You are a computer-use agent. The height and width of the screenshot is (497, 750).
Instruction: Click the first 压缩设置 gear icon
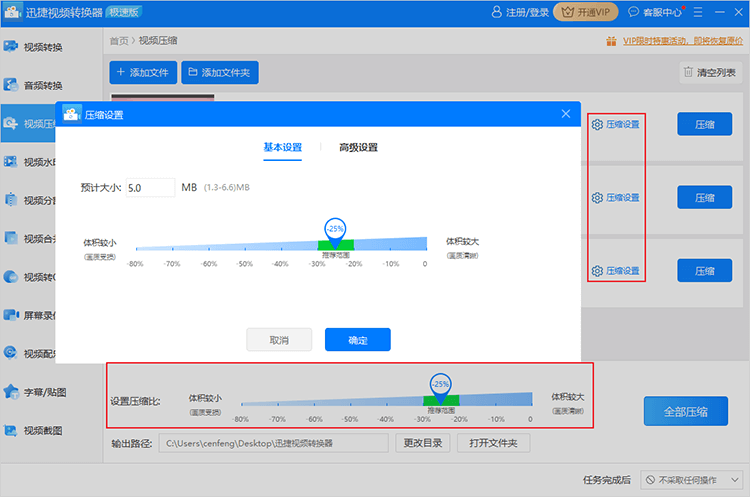(x=597, y=124)
